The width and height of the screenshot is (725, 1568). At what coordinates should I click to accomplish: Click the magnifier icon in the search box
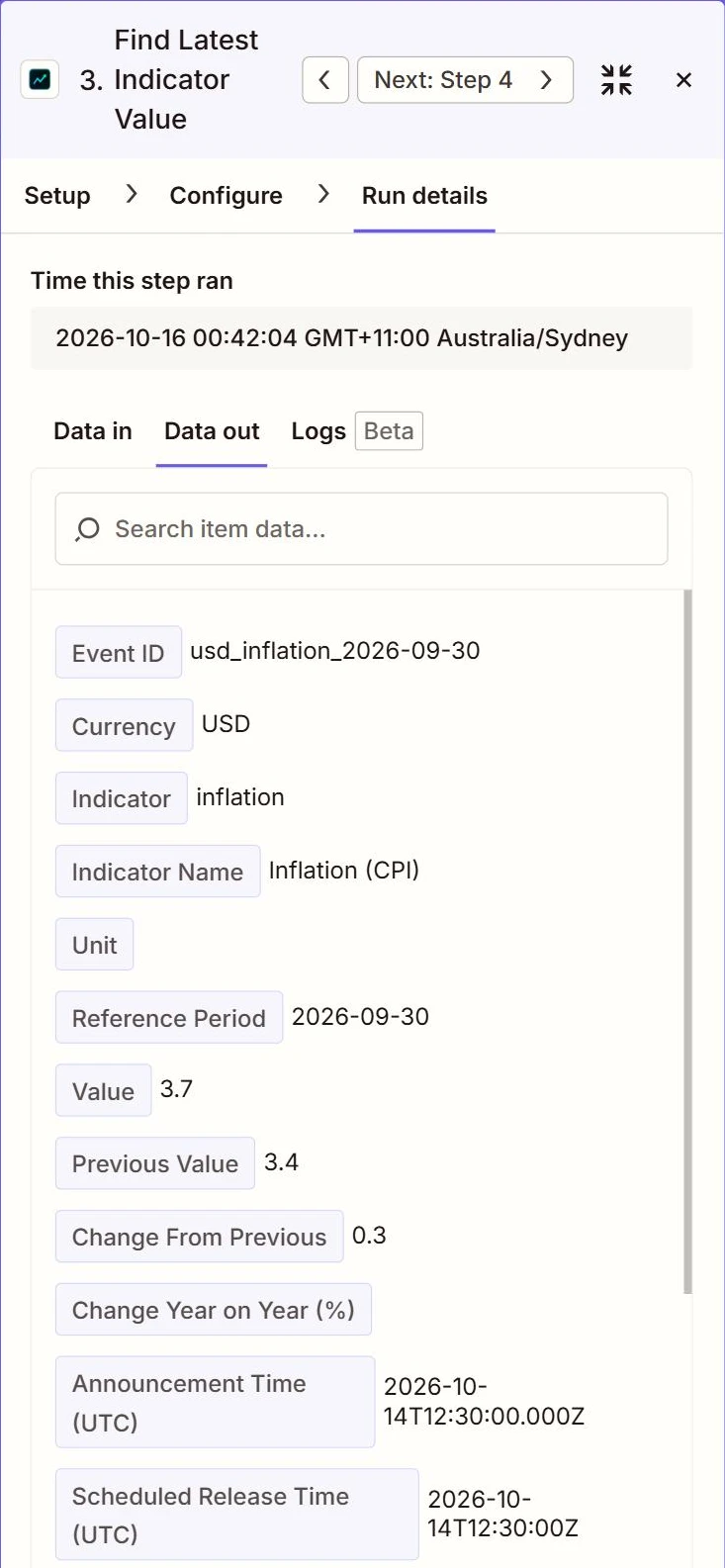point(88,529)
